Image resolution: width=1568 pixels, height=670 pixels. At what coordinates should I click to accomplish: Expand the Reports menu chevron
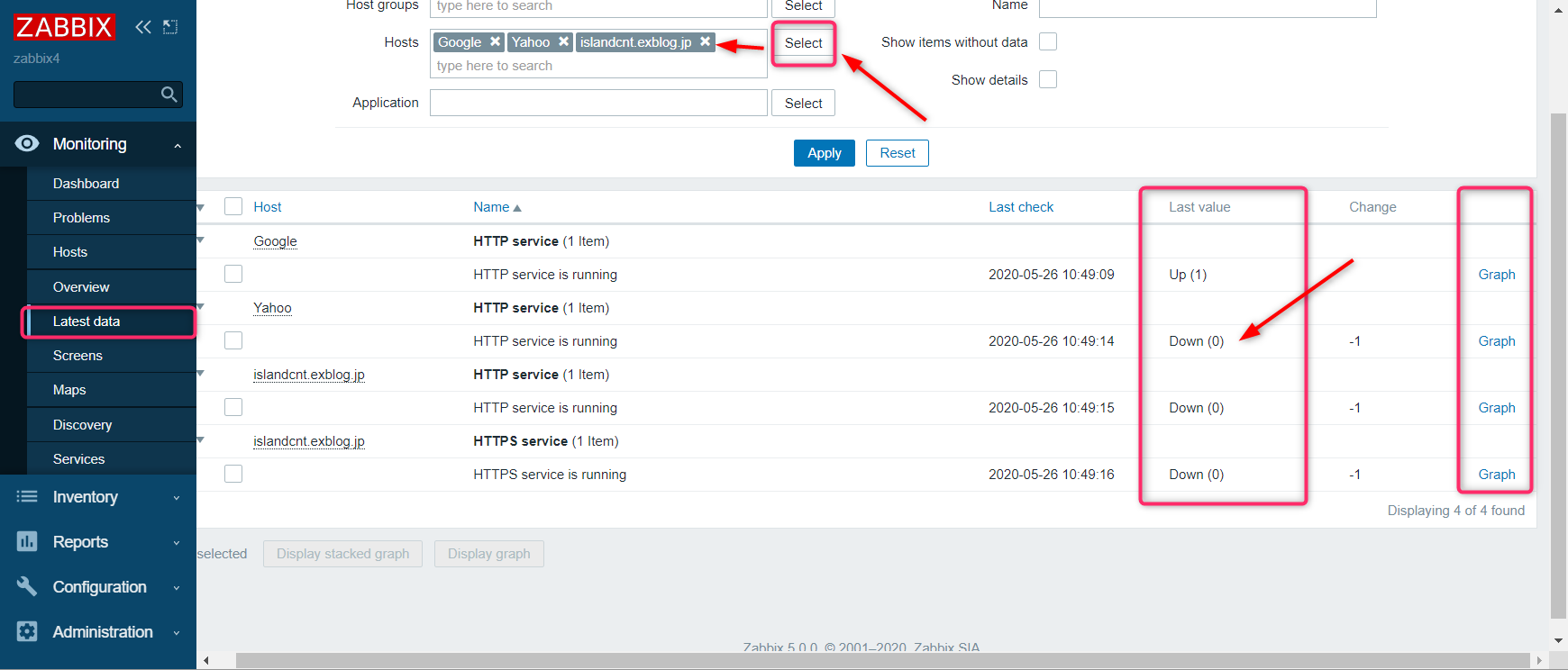click(177, 542)
